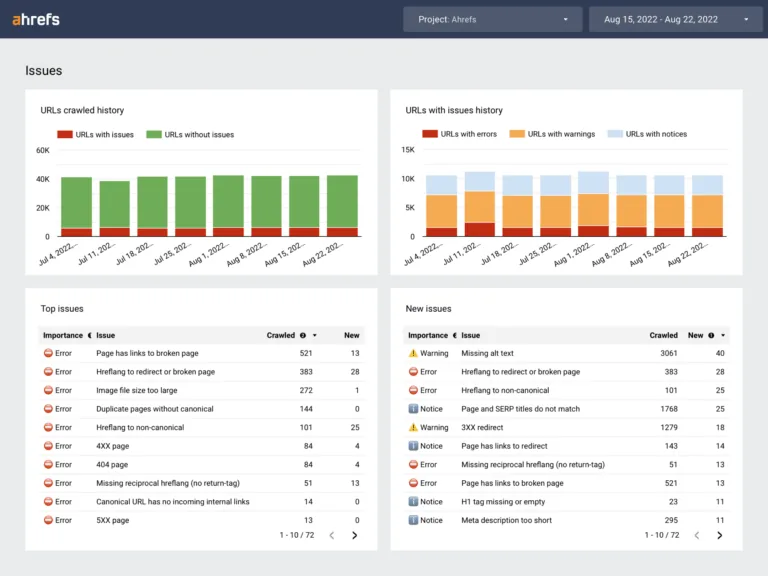The height and width of the screenshot is (576, 768).
Task: Click the Top issues panel title
Action: click(x=62, y=309)
